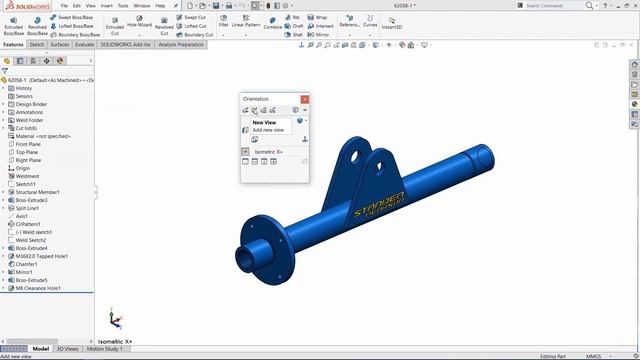Select the Rib tool
Image resolution: width=640 pixels, height=360 pixels.
[x=292, y=18]
